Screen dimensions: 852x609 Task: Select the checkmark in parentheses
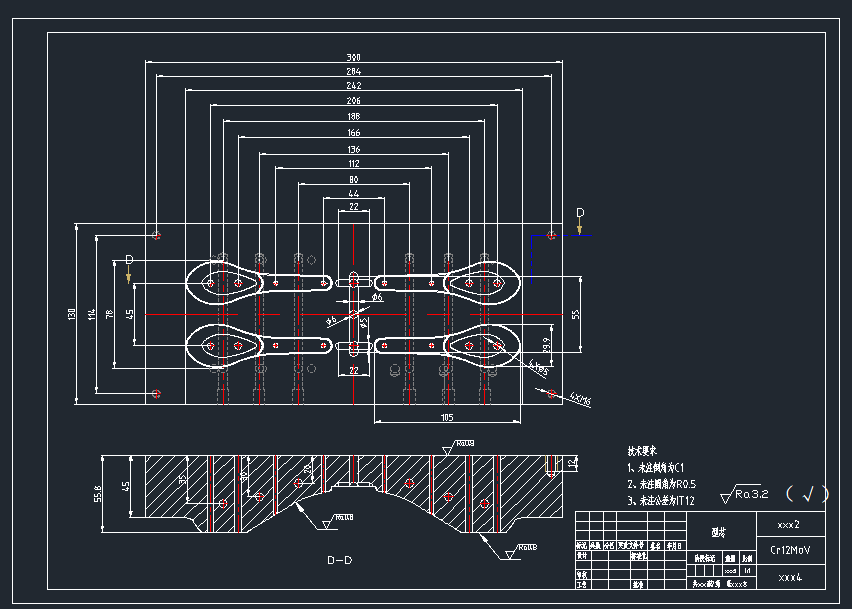807,494
